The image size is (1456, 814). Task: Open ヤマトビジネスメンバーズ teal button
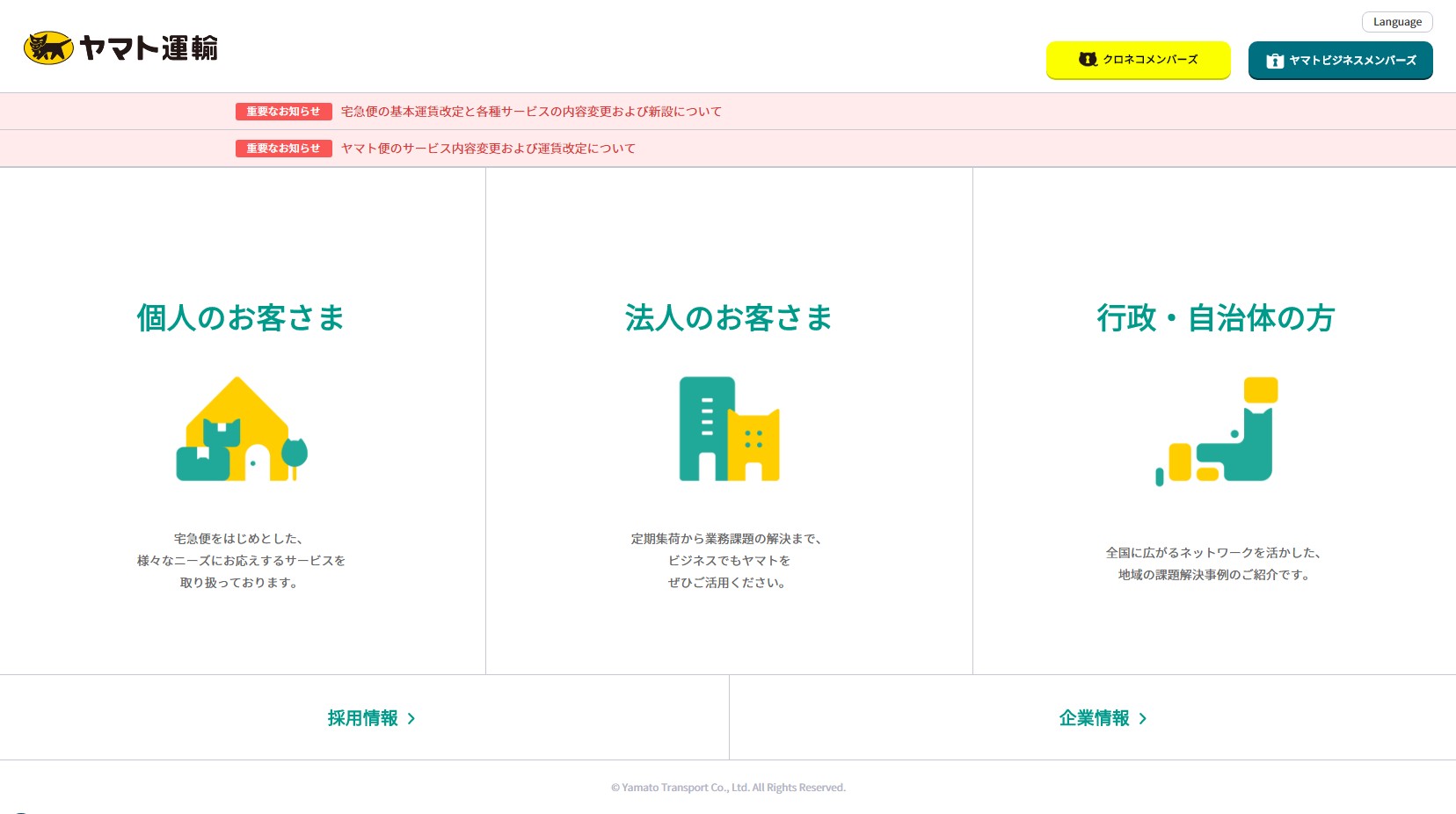pyautogui.click(x=1341, y=61)
